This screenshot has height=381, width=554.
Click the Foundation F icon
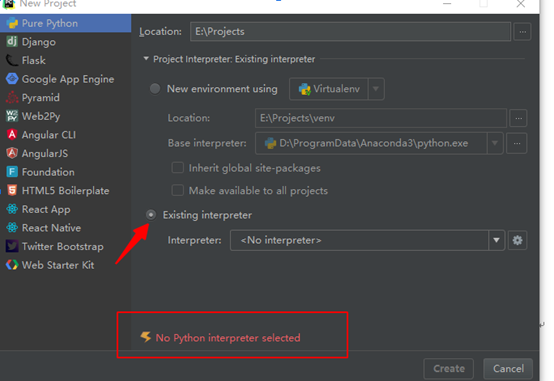point(12,172)
